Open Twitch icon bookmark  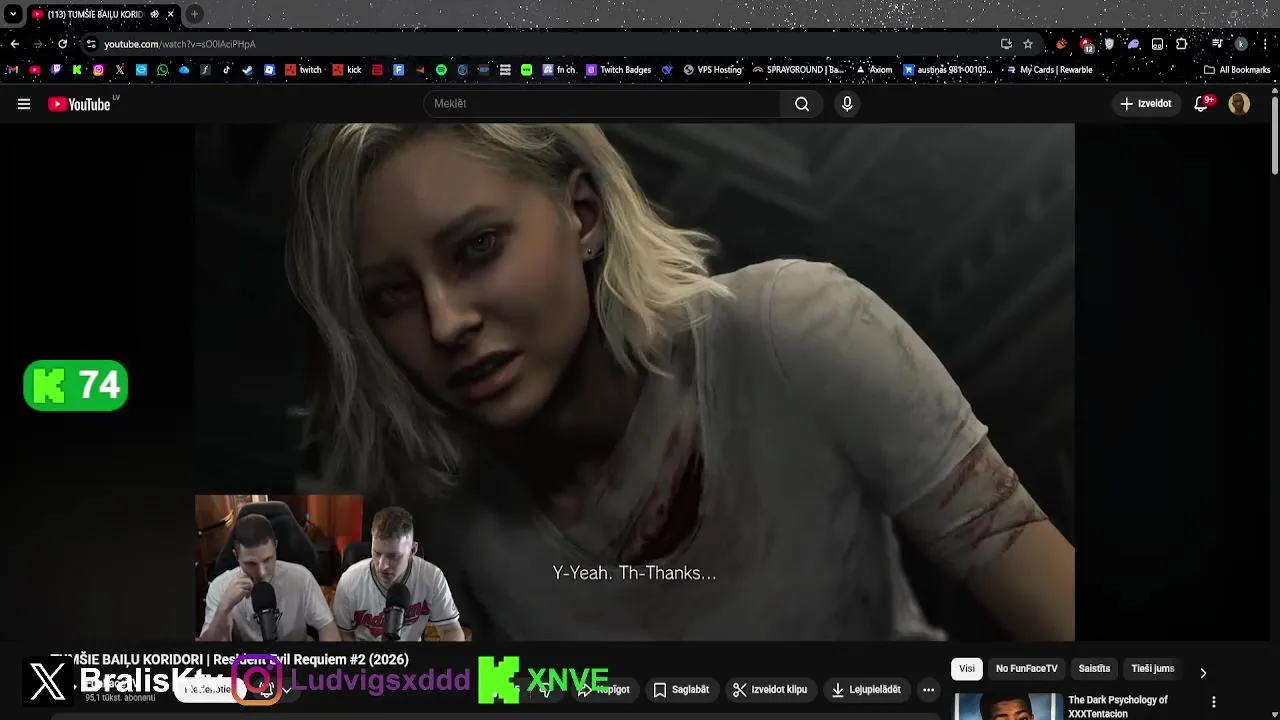click(56, 70)
